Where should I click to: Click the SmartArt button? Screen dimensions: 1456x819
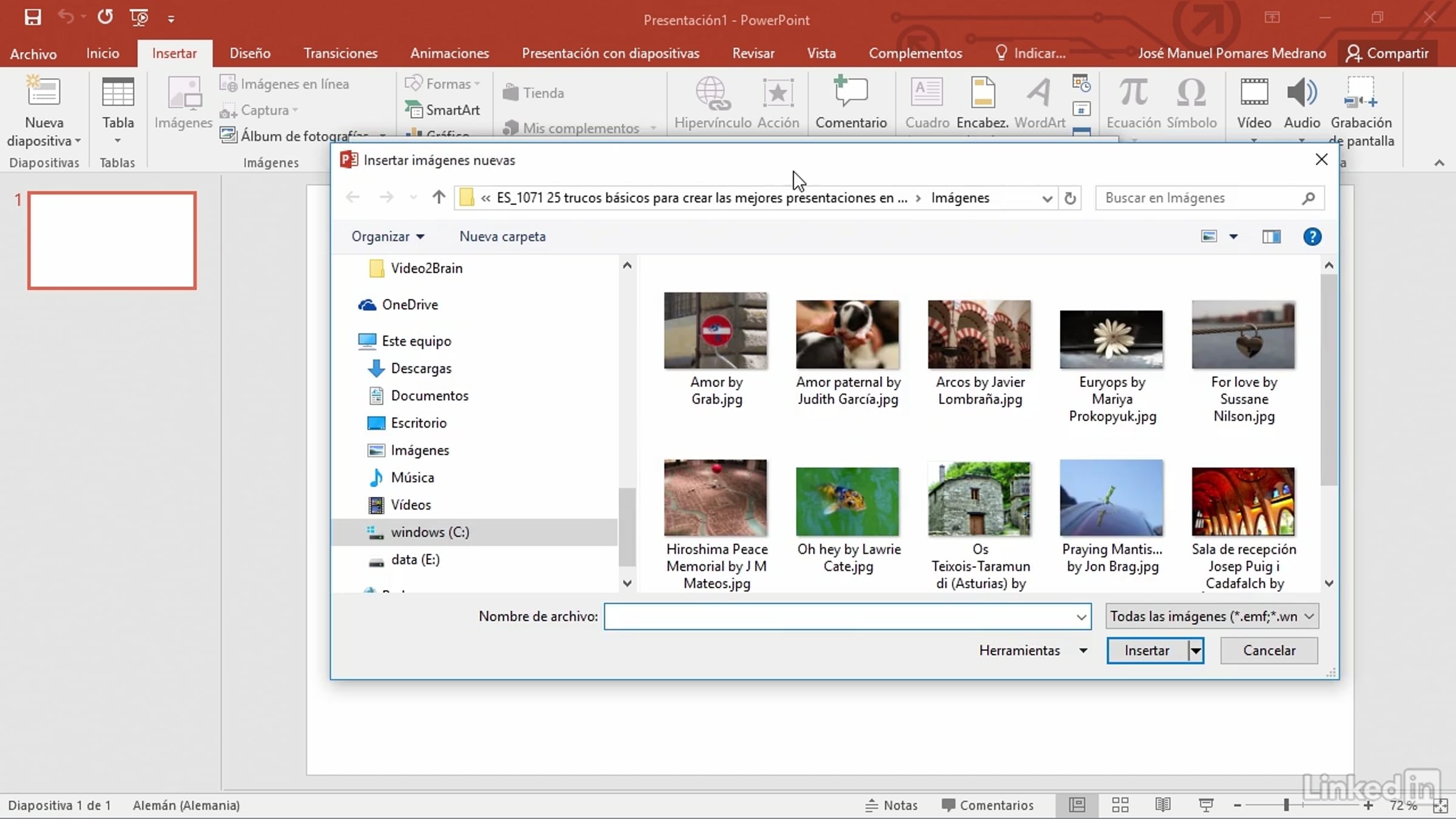[x=442, y=110]
